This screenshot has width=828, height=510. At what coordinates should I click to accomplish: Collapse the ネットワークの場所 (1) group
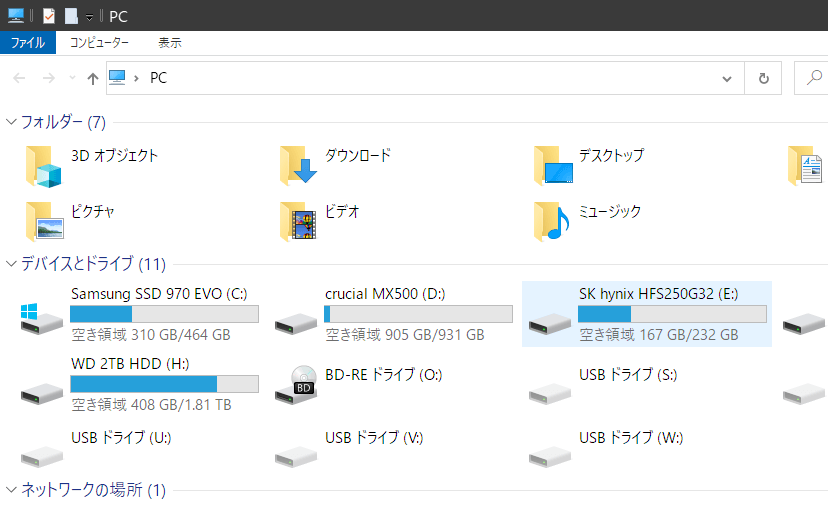[11, 489]
